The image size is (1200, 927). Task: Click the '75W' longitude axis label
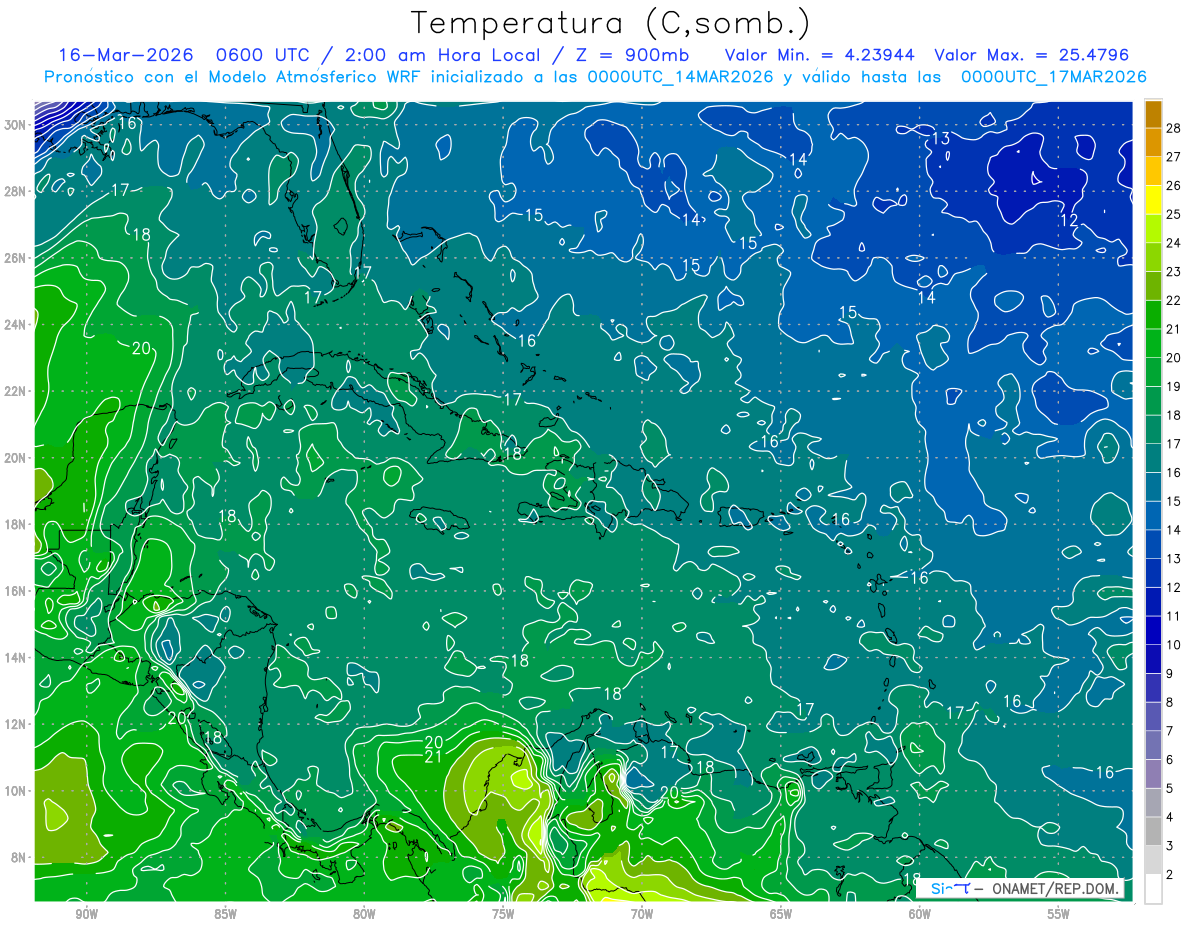tap(503, 915)
